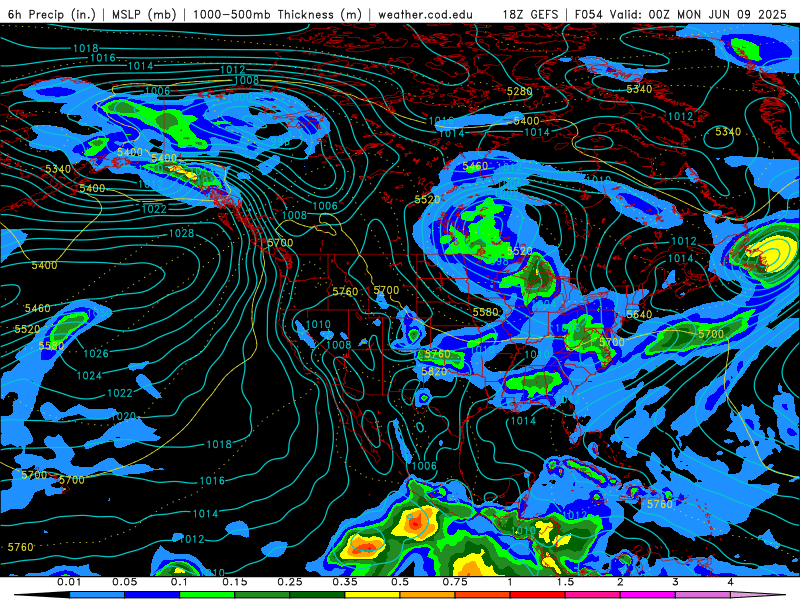Click the '6h Precip (in.)' title text

52,14
